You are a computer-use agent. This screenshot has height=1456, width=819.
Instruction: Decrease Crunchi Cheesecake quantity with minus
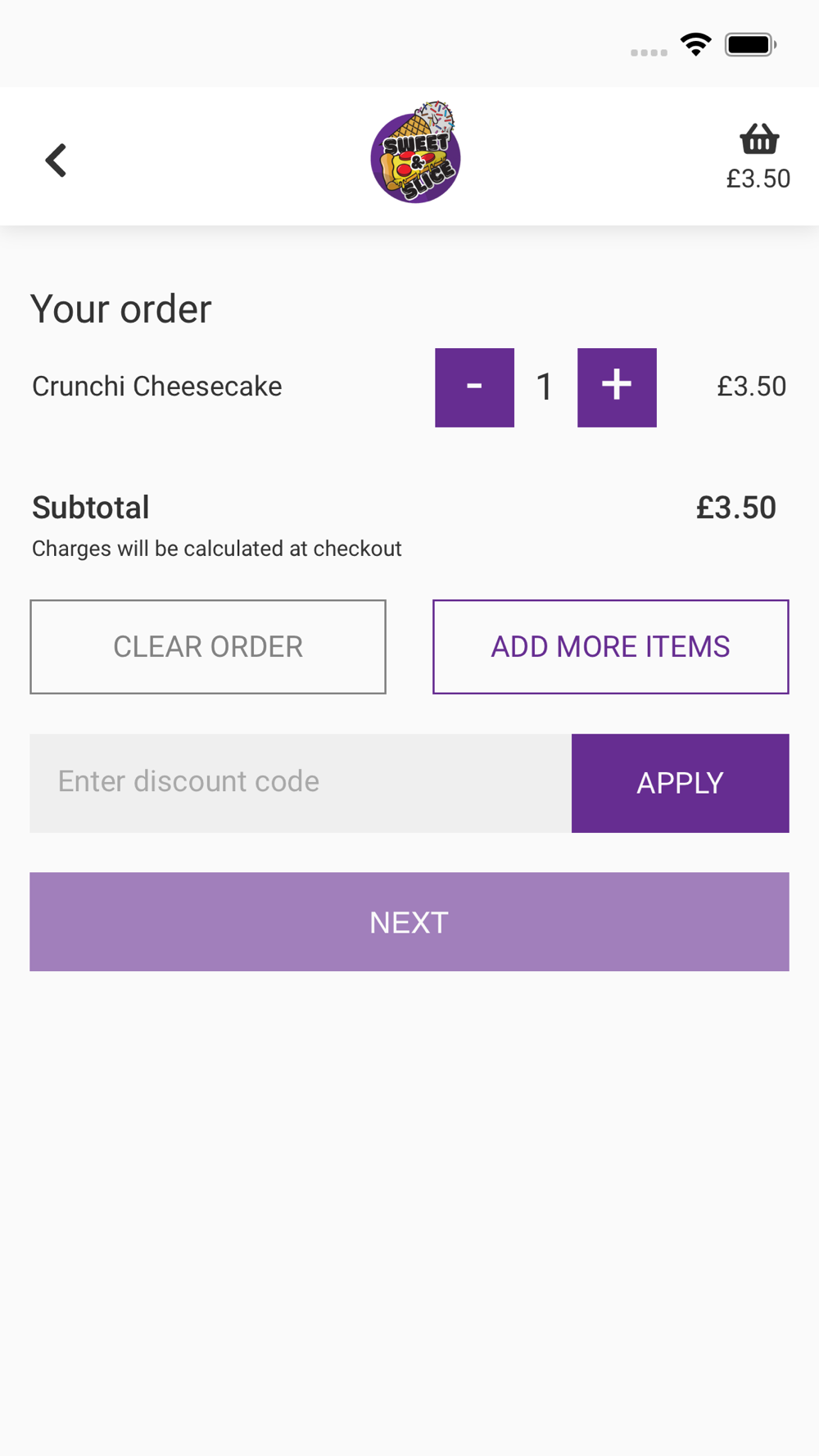pos(474,387)
